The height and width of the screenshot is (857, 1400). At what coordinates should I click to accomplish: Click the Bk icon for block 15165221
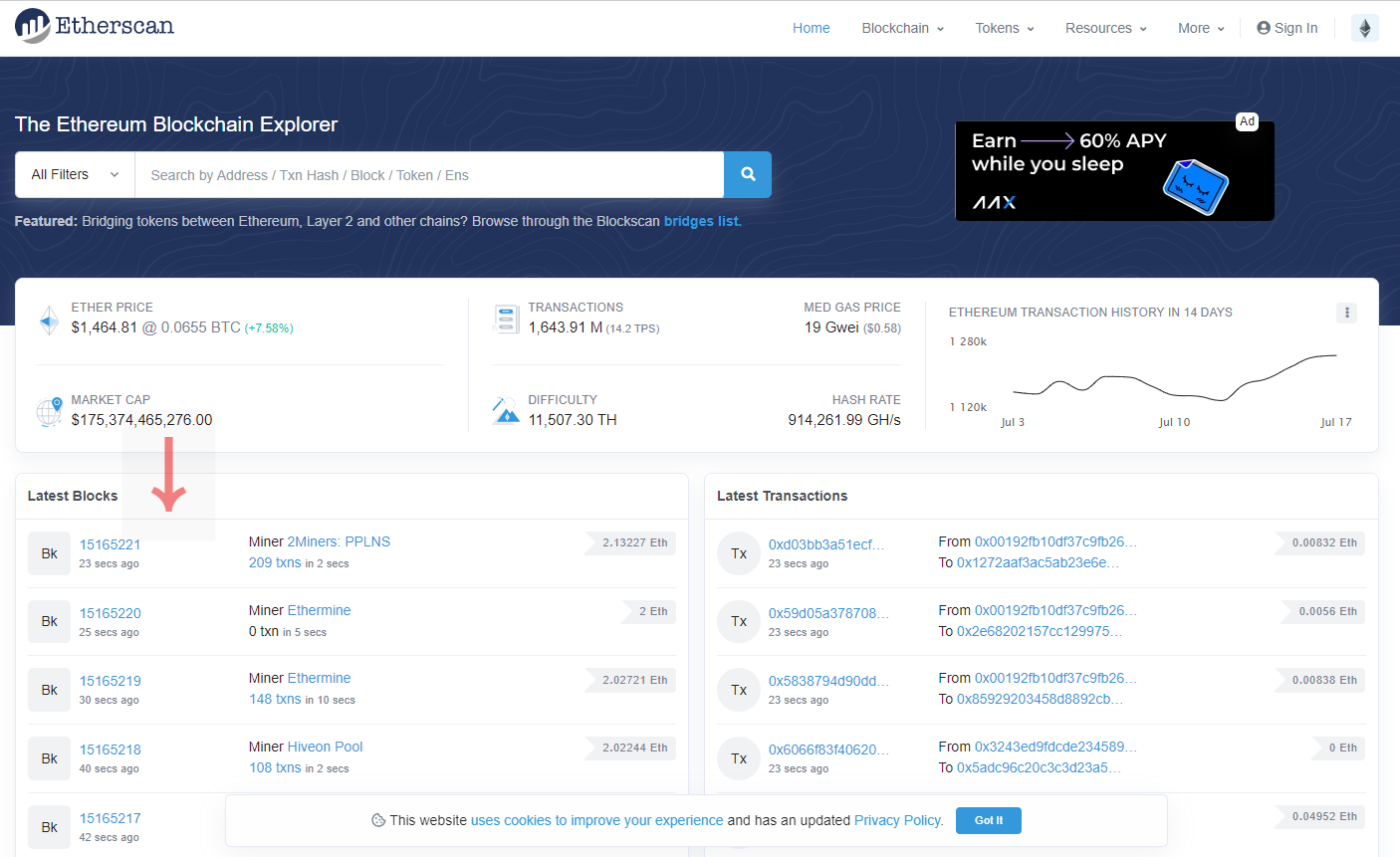tap(50, 553)
